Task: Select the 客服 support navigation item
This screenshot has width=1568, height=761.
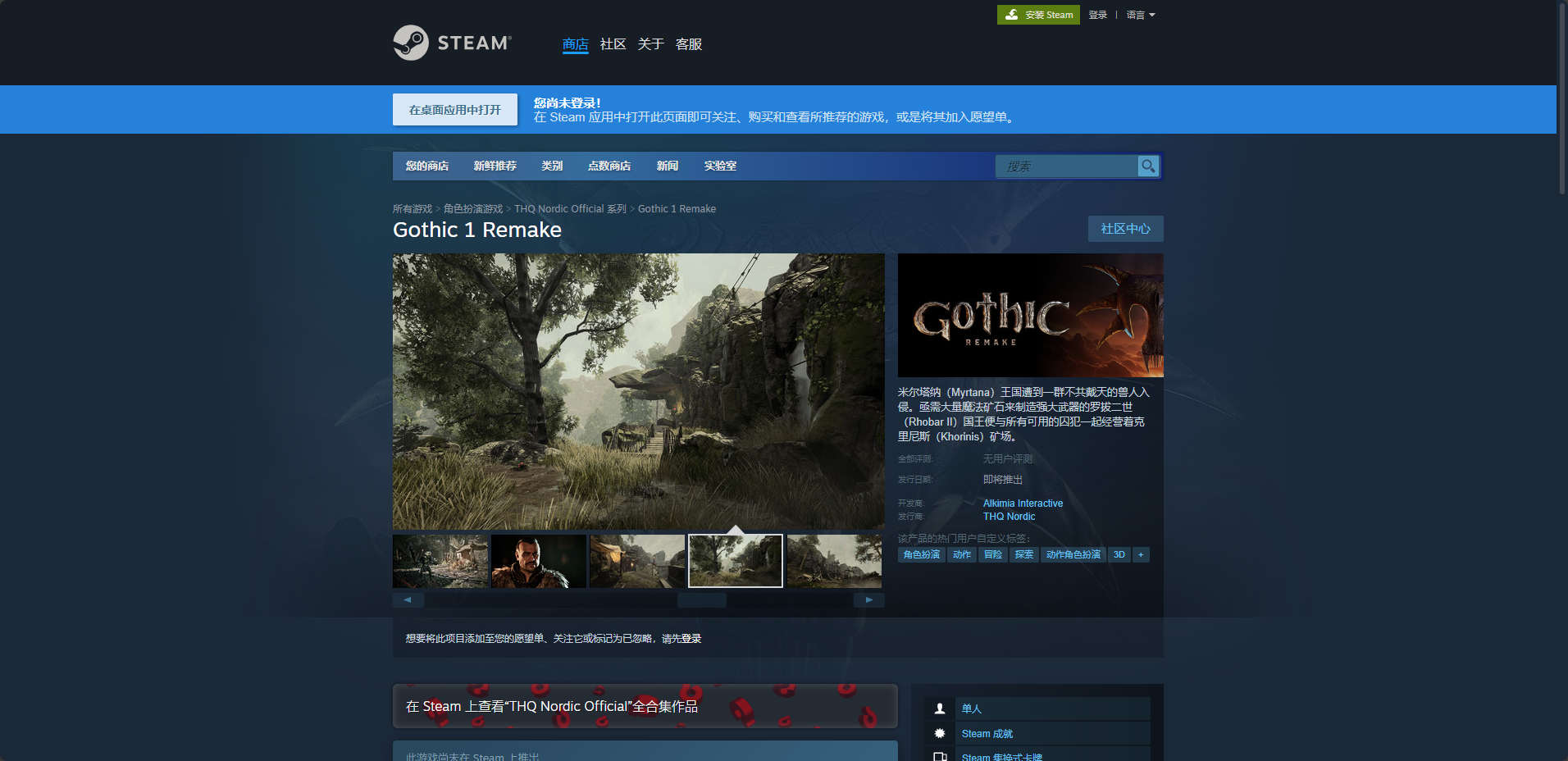Action: click(x=689, y=44)
